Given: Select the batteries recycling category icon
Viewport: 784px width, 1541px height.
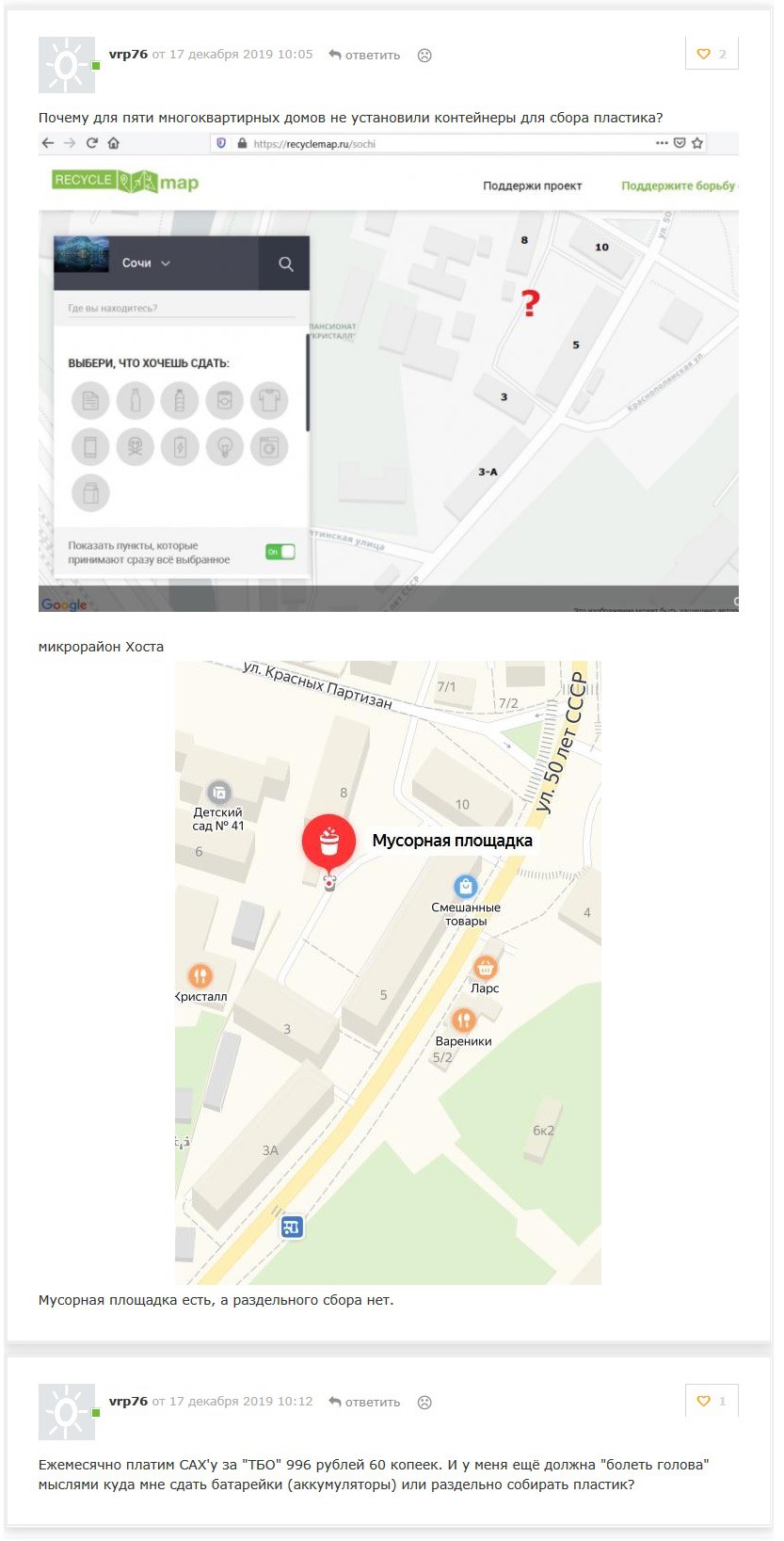Looking at the screenshot, I should (x=180, y=446).
